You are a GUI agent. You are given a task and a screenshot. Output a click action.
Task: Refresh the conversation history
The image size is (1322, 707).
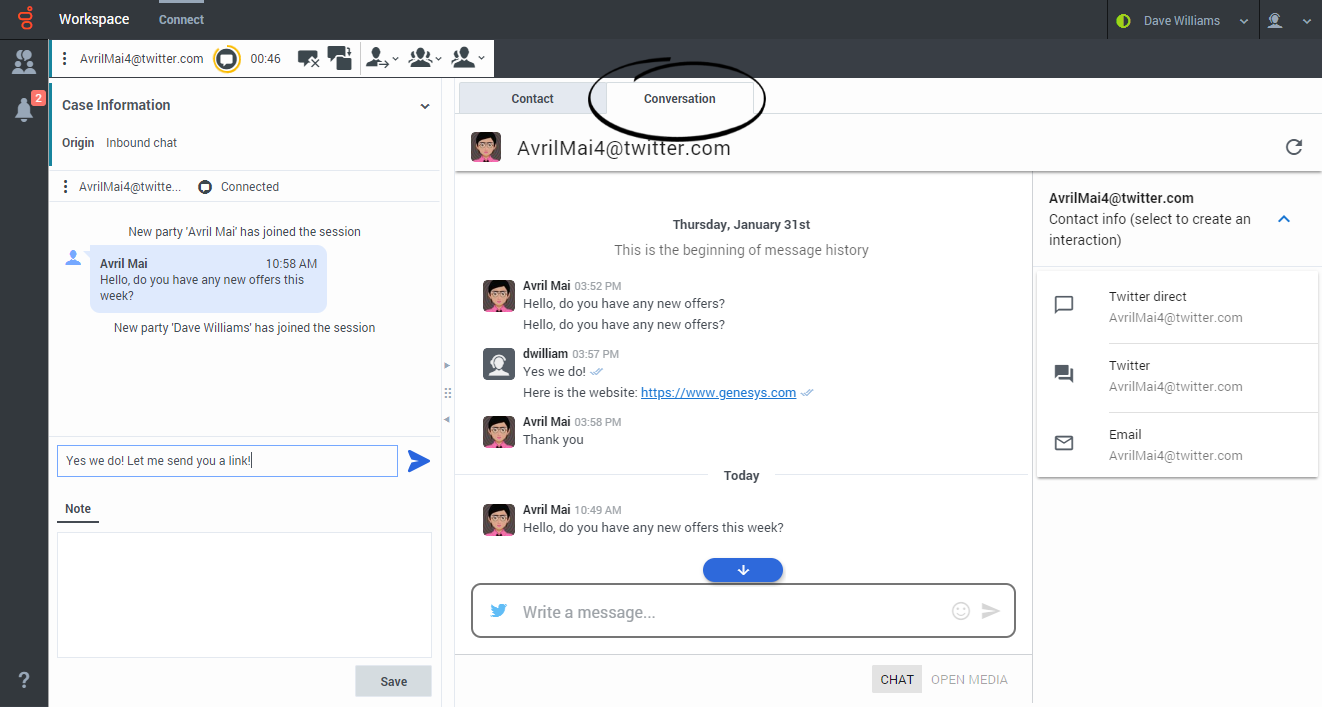[1293, 148]
